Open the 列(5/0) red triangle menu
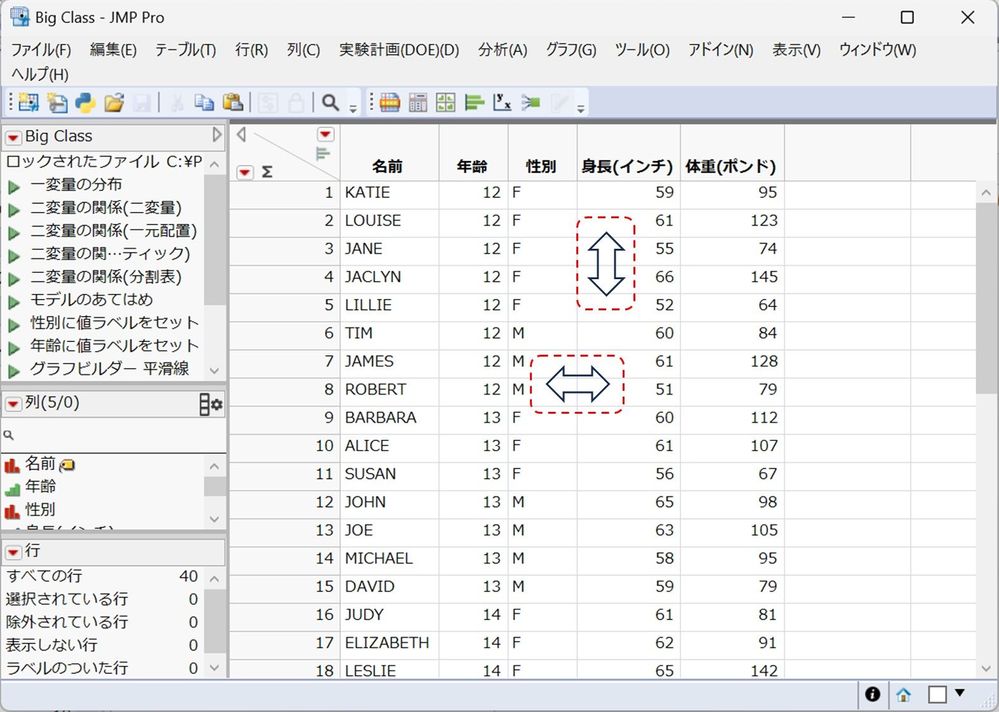Viewport: 999px width, 712px height. [13, 404]
